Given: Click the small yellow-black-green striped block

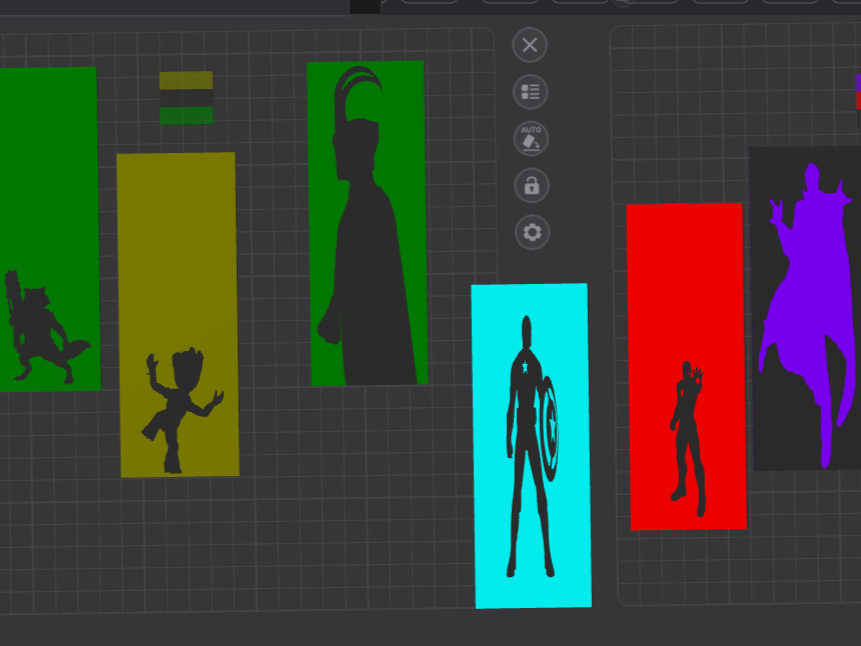Looking at the screenshot, I should pos(186,98).
